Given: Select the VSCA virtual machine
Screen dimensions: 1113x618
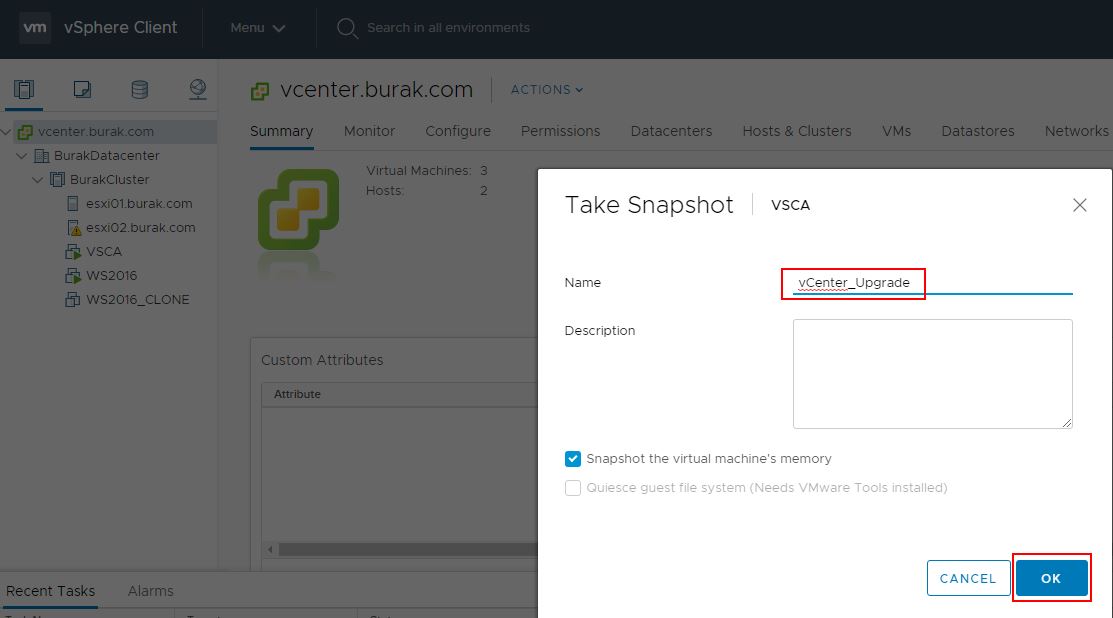Looking at the screenshot, I should 104,252.
